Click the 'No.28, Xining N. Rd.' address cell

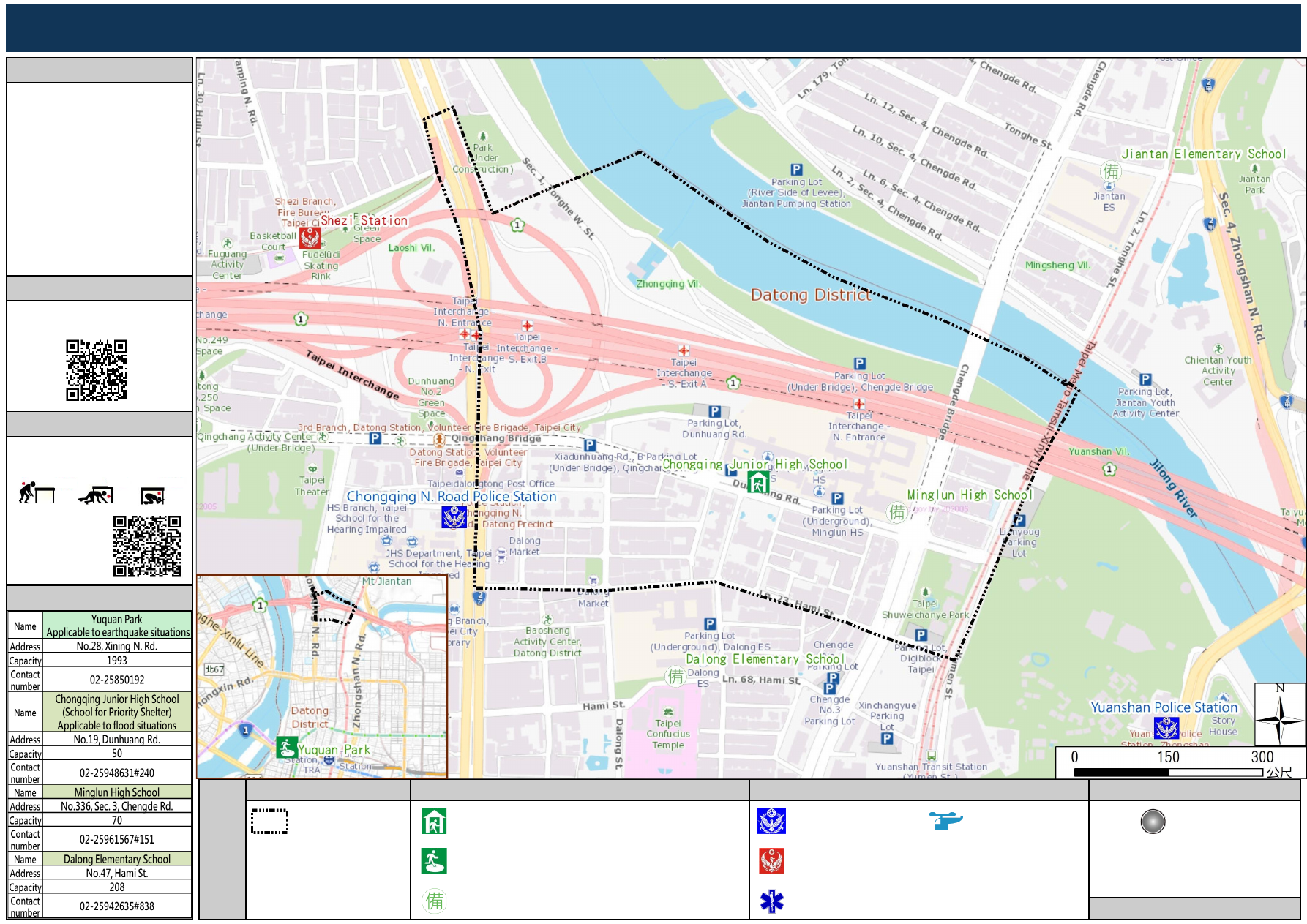tap(117, 647)
